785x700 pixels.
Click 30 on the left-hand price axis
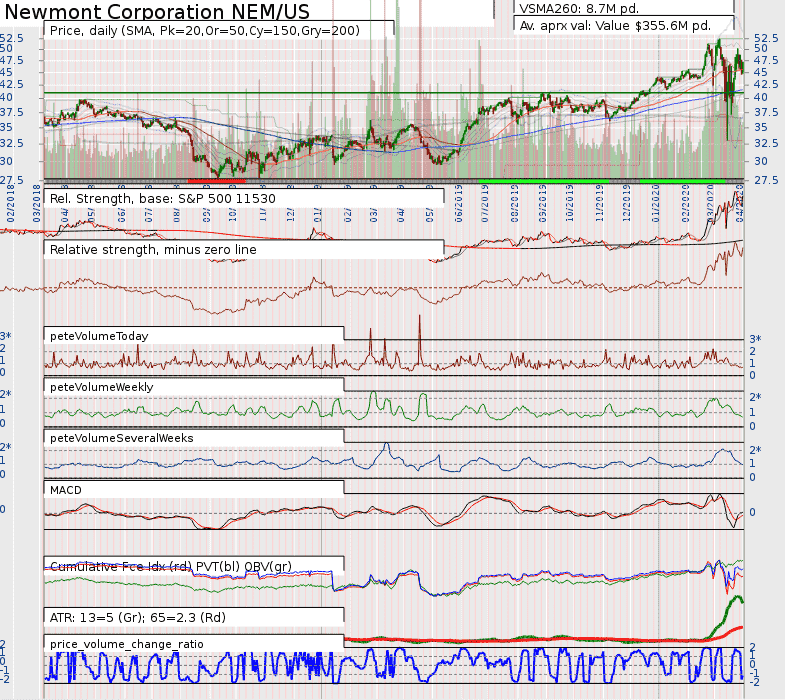(7, 161)
